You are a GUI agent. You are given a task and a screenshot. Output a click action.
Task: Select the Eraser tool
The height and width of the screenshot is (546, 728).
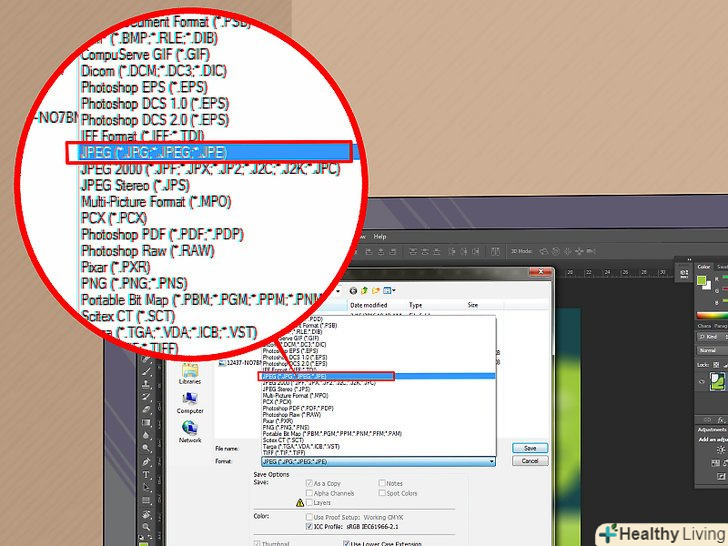pos(147,410)
